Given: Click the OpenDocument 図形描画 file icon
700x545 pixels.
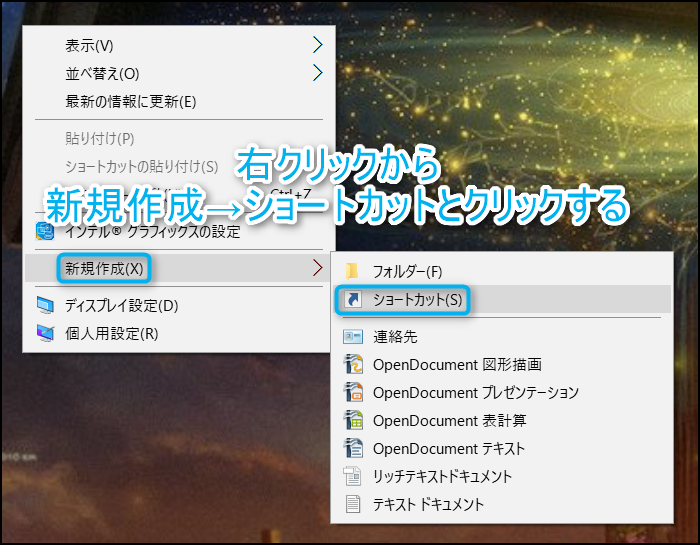Looking at the screenshot, I should click(352, 365).
